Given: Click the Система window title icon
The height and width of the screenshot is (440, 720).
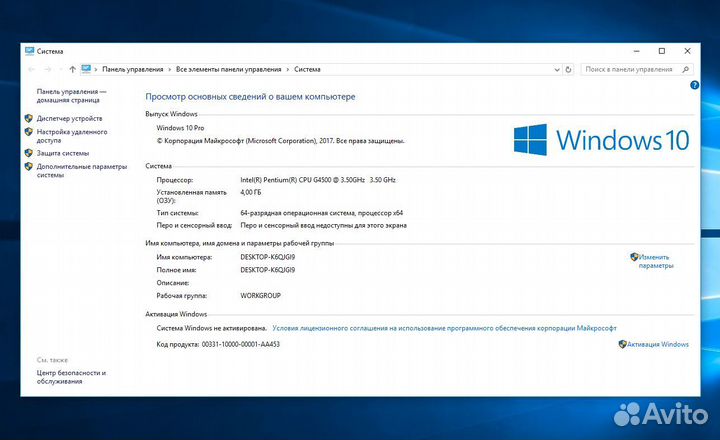Looking at the screenshot, I should (x=30, y=51).
